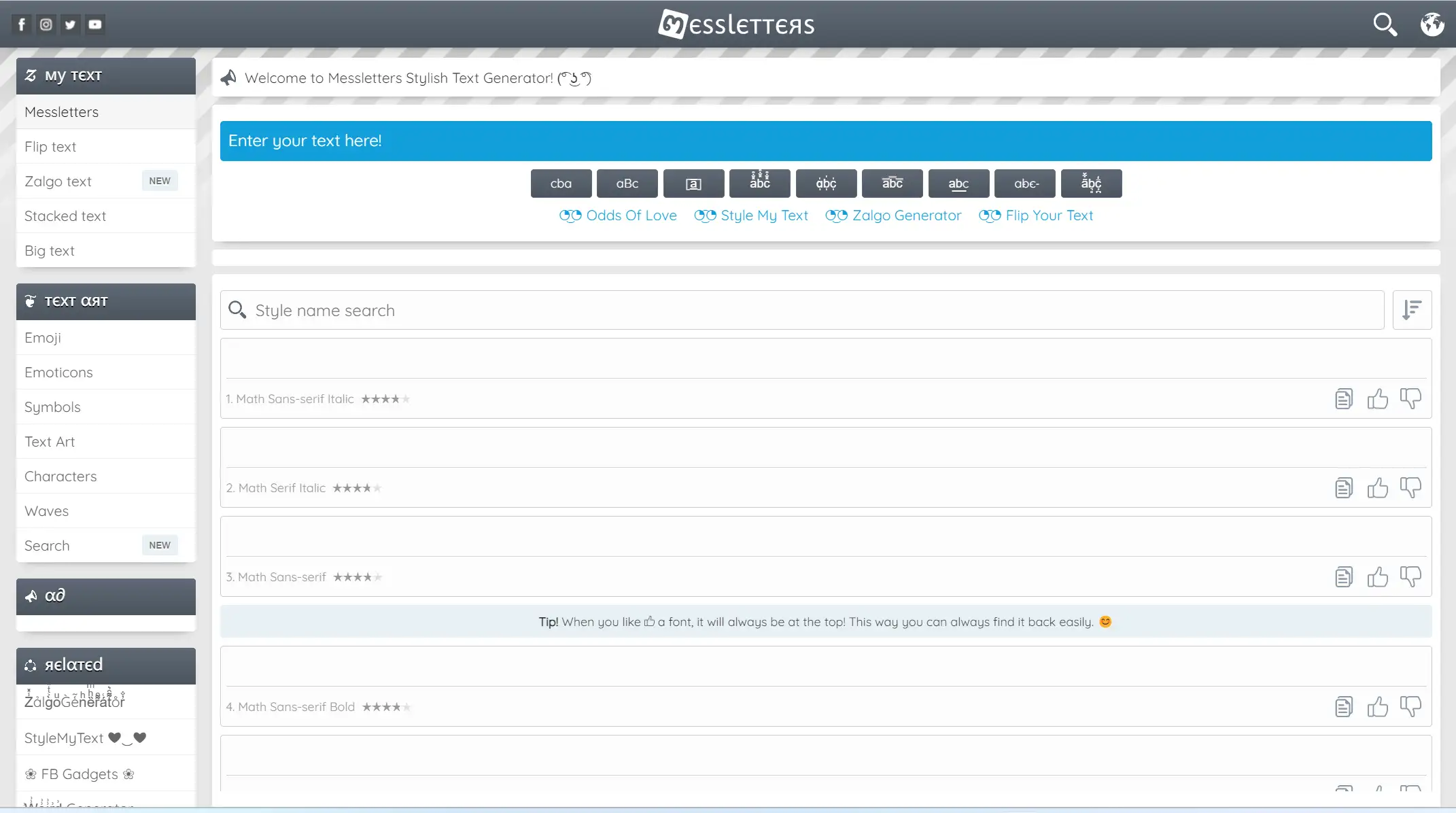Viewport: 1456px width, 813px height.
Task: Open the Odds Of Love link
Action: [x=618, y=215]
